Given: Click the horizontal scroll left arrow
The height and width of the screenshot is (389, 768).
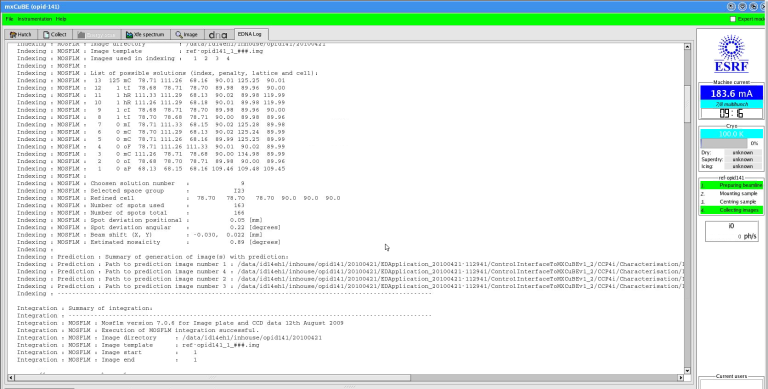Looking at the screenshot, I should 11,378.
